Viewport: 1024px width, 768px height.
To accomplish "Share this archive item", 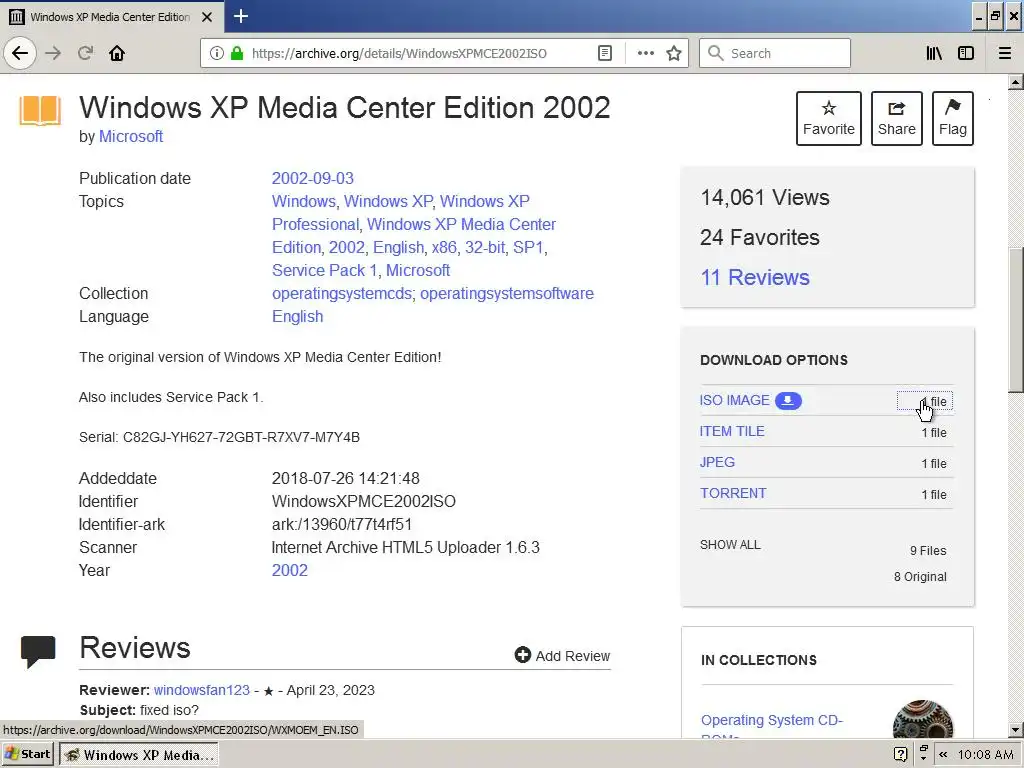I will [x=897, y=118].
